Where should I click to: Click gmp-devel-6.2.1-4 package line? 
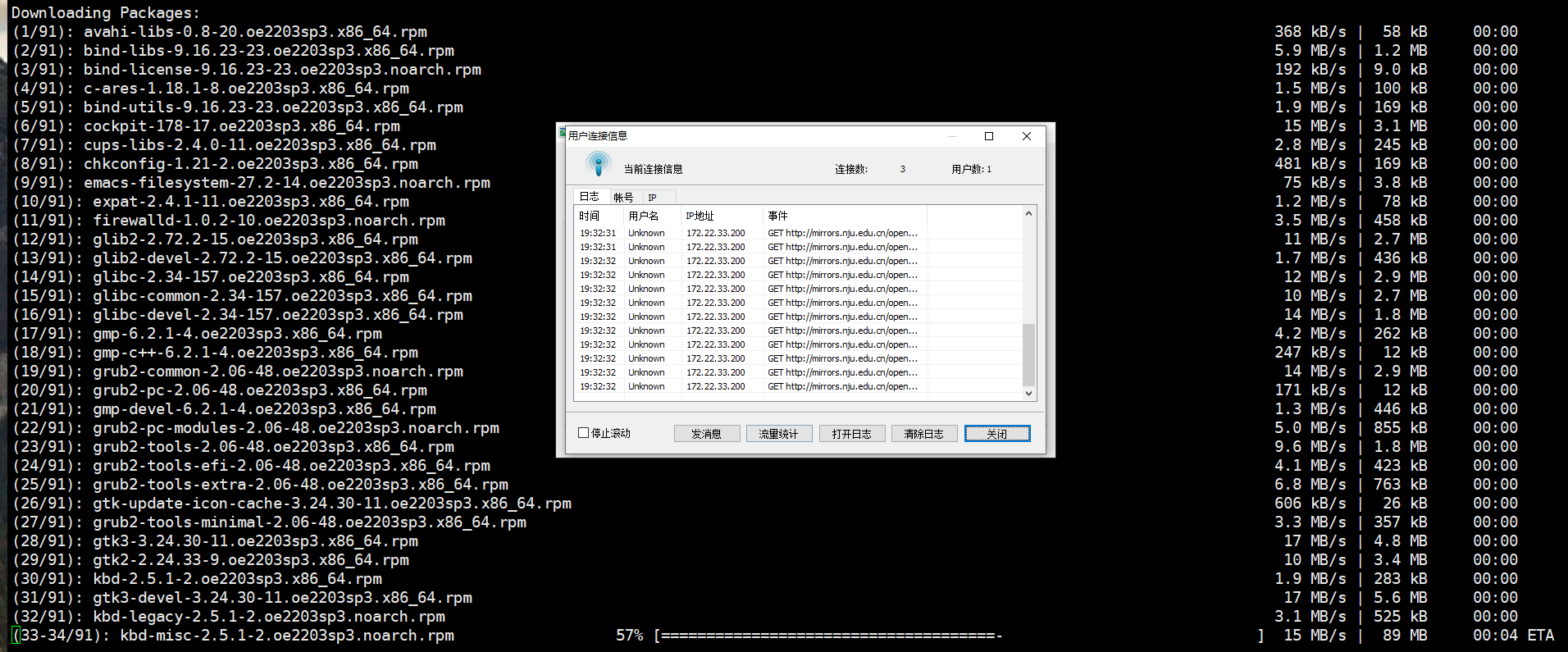pos(224,408)
